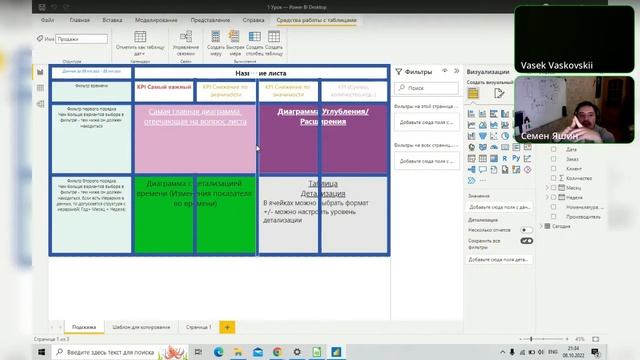Select the globe map visual
This screenshot has width=640, height=360.
[471, 147]
